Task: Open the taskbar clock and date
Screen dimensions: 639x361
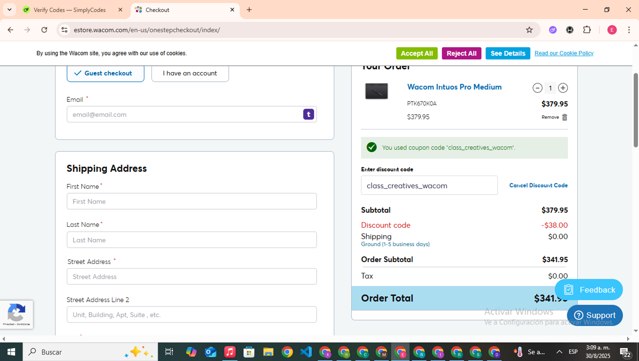Action: 598,352
